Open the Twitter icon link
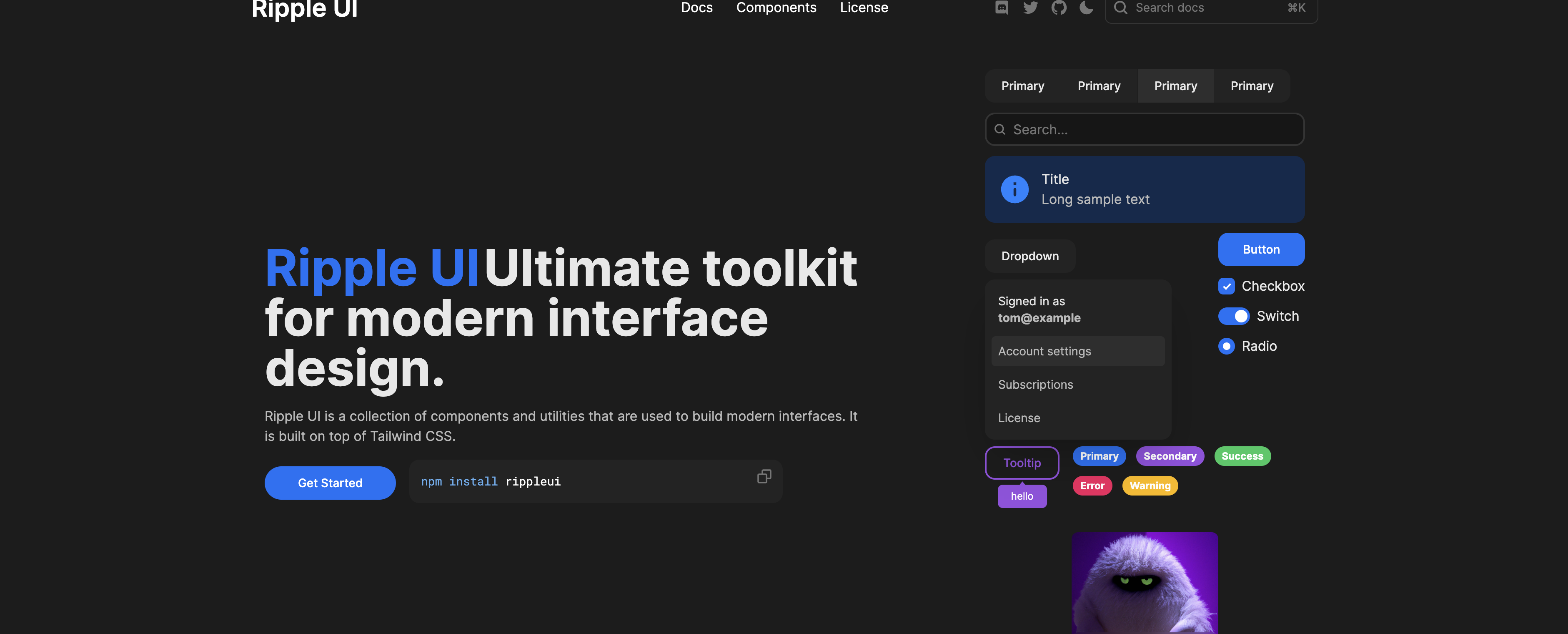1568x634 pixels. 1030,8
